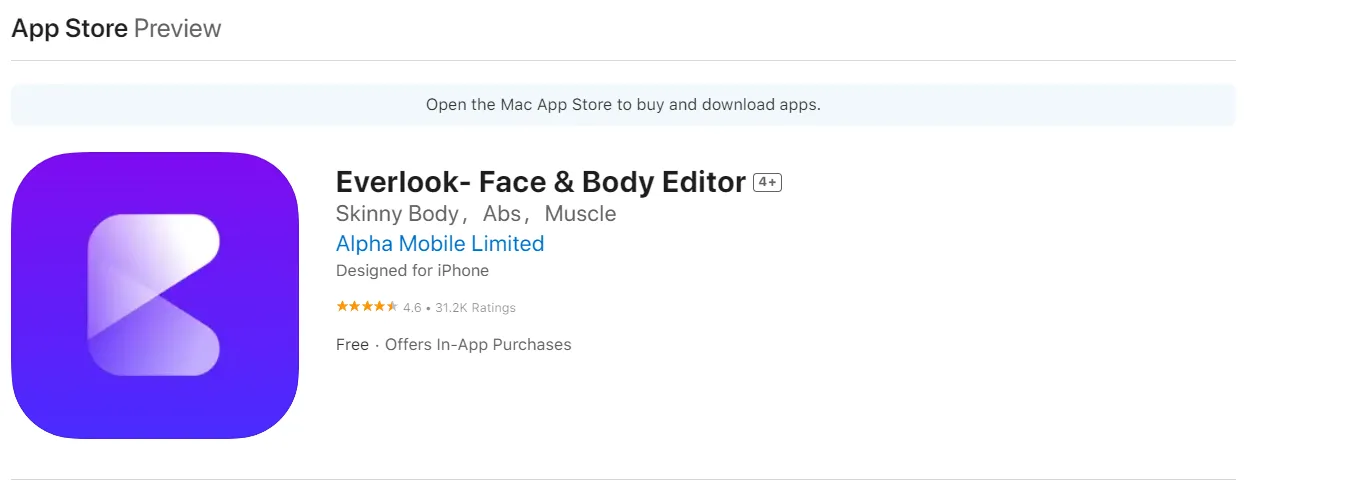Click the last partially filled rating star
The height and width of the screenshot is (480, 1356).
pyautogui.click(x=393, y=307)
